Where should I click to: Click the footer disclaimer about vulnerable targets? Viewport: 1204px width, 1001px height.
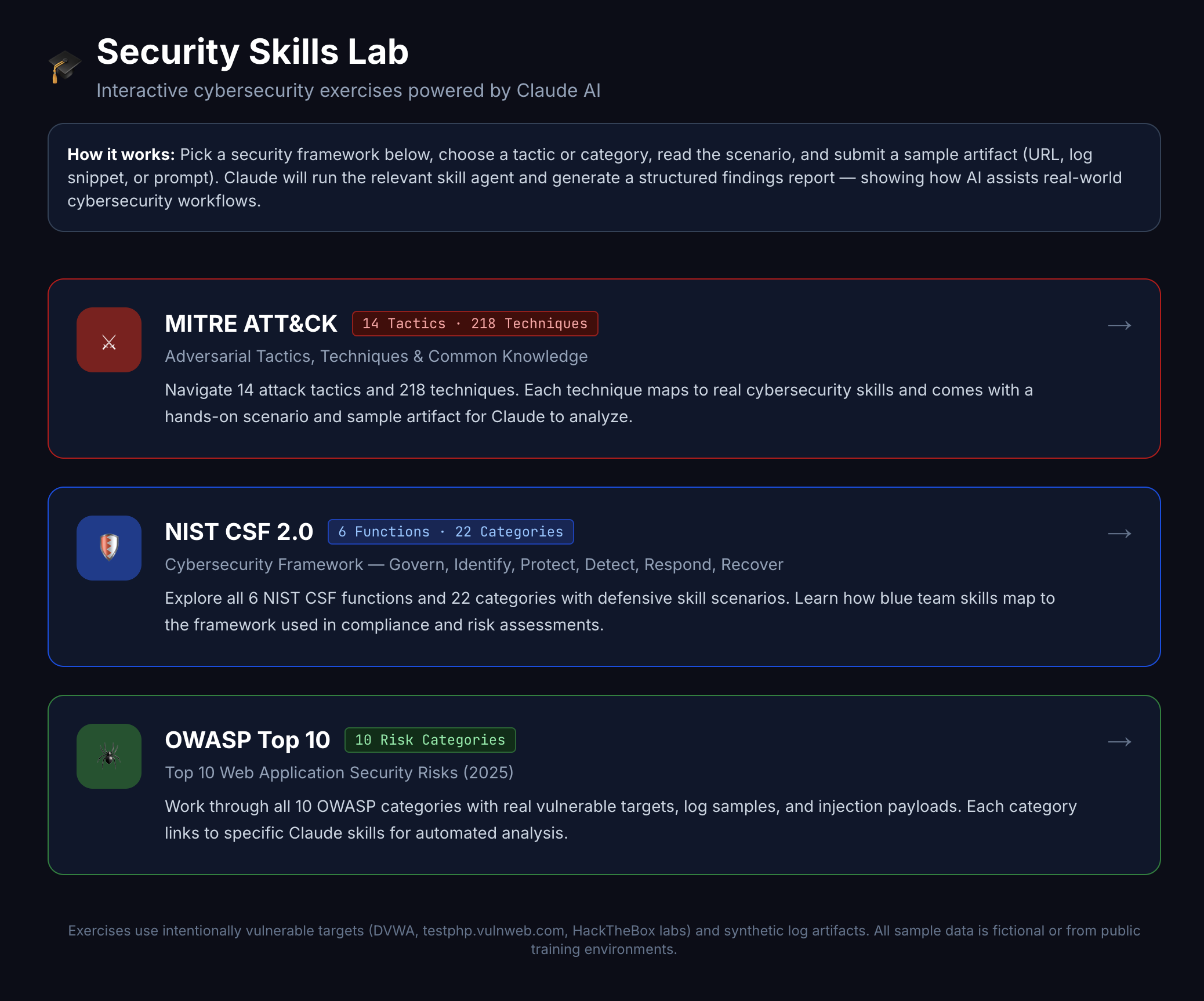click(x=604, y=940)
